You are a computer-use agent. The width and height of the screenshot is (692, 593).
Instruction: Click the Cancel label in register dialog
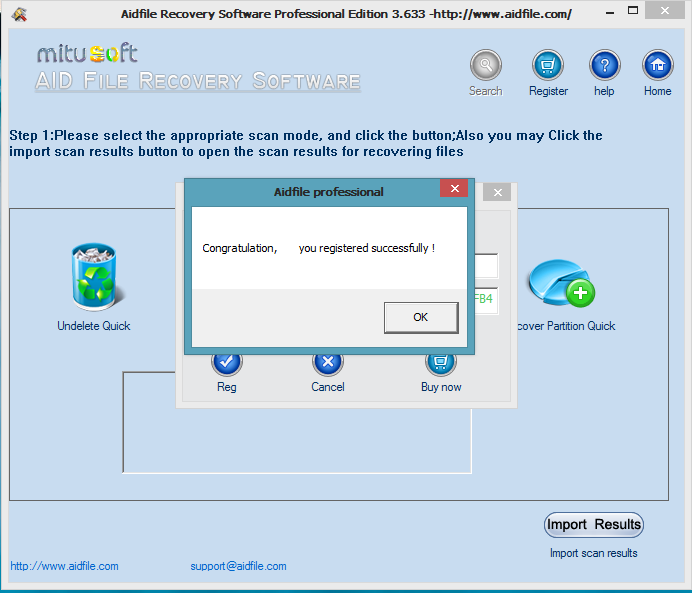(327, 387)
